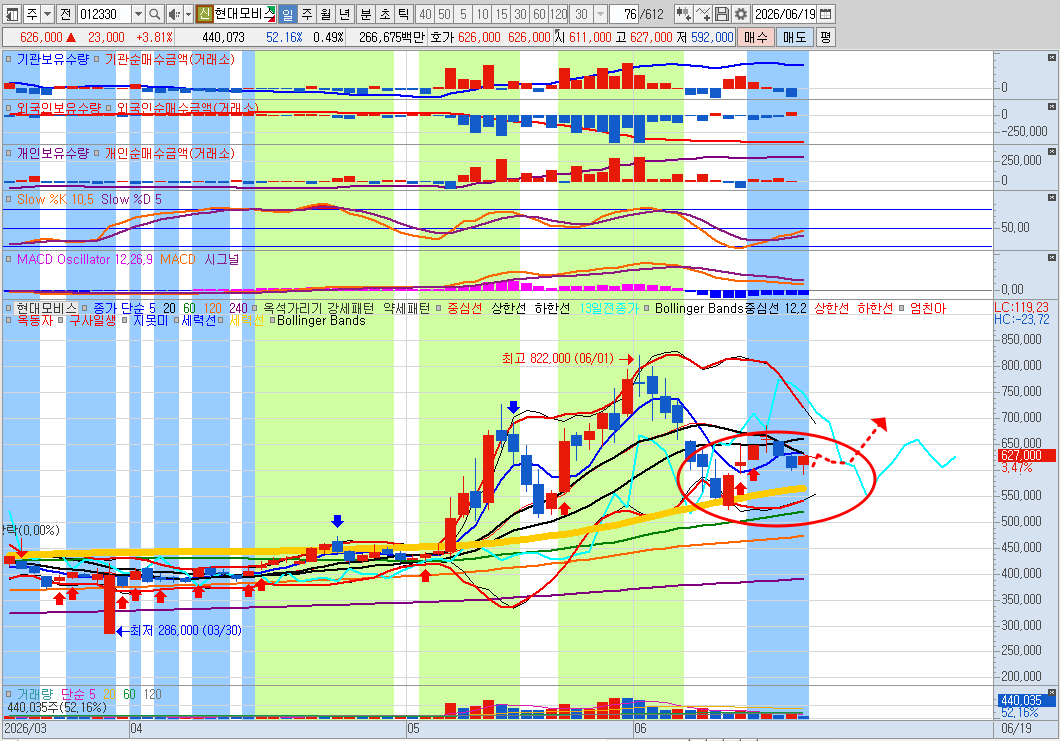This screenshot has height=741, width=1060.
Task: Click the 06/19 date label on time axis
Action: (1017, 729)
